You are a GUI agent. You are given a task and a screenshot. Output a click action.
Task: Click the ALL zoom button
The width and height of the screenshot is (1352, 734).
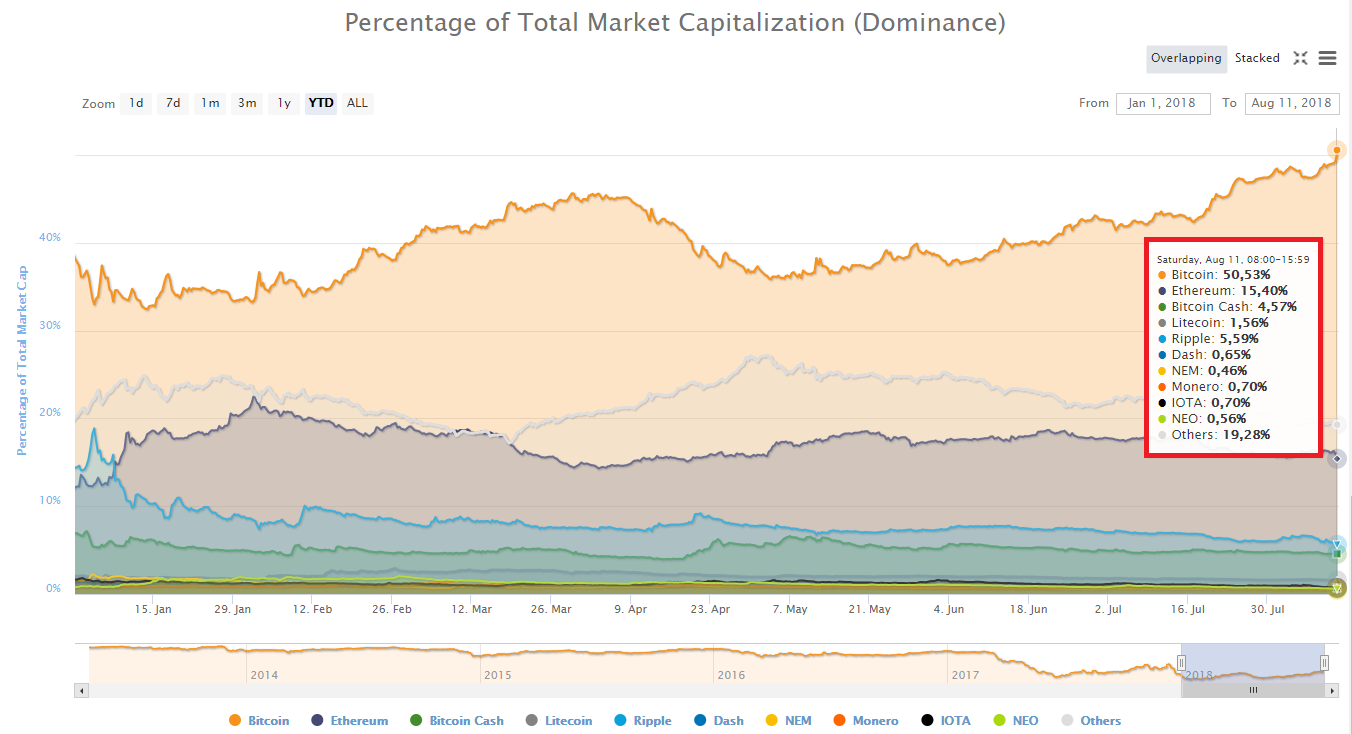coord(357,103)
